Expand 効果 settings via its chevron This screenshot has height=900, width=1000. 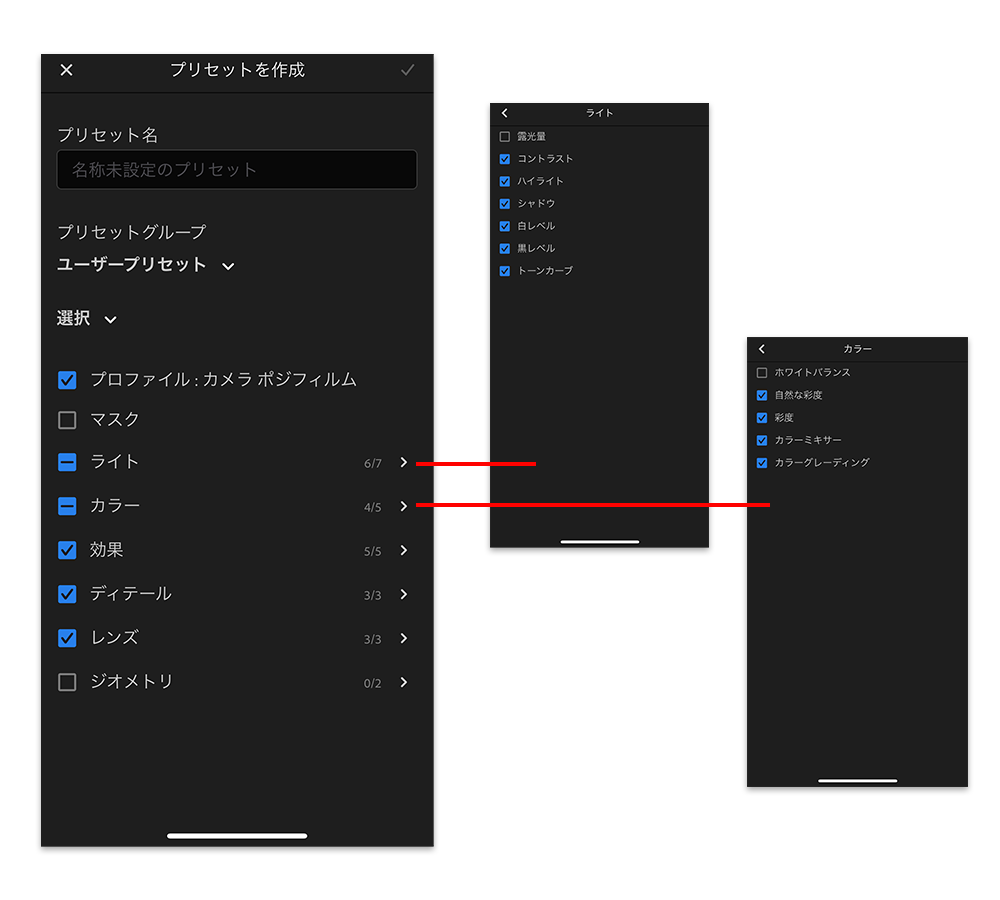coord(404,550)
